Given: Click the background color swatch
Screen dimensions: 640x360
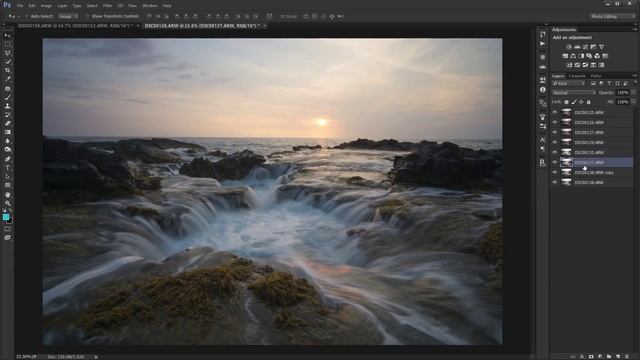Looking at the screenshot, I should coord(10,221).
